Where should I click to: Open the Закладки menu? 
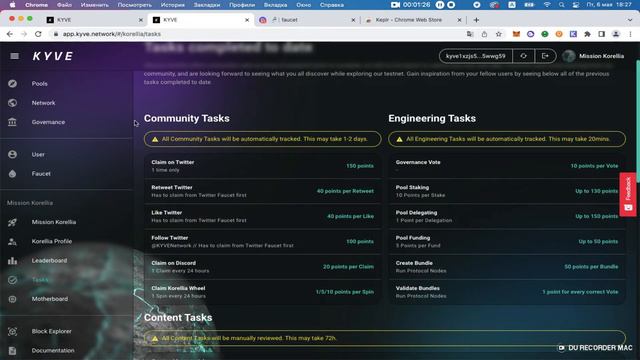[x=207, y=5]
